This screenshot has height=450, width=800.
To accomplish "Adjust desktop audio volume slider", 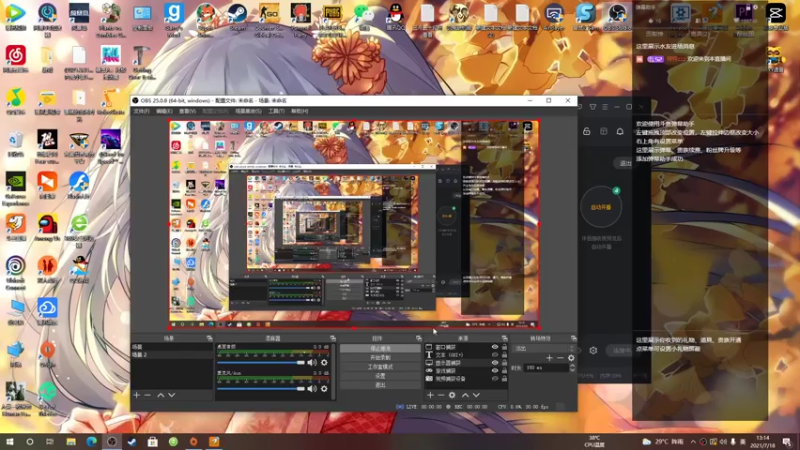I will point(261,362).
